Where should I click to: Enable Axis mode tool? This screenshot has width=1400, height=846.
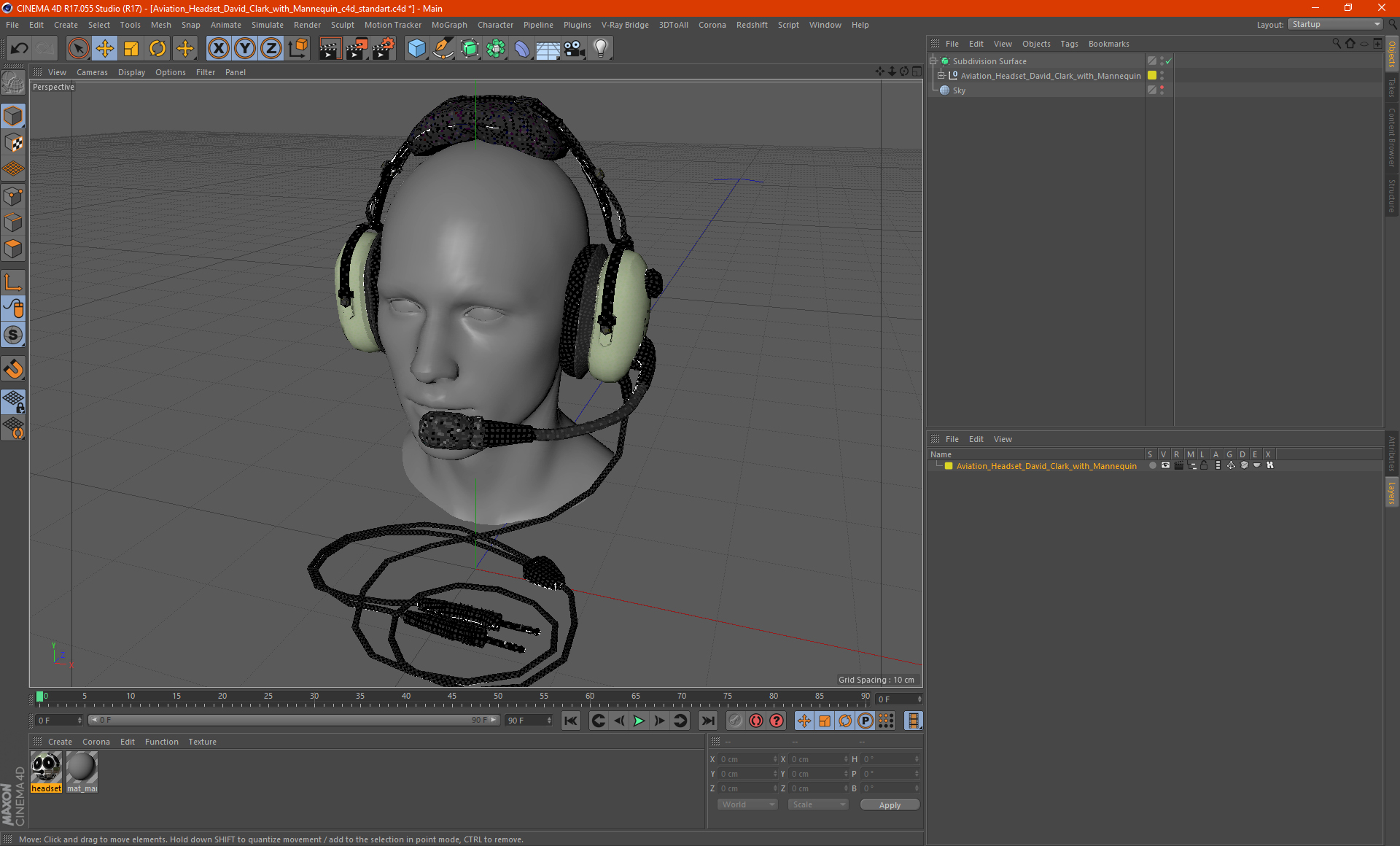tap(13, 282)
